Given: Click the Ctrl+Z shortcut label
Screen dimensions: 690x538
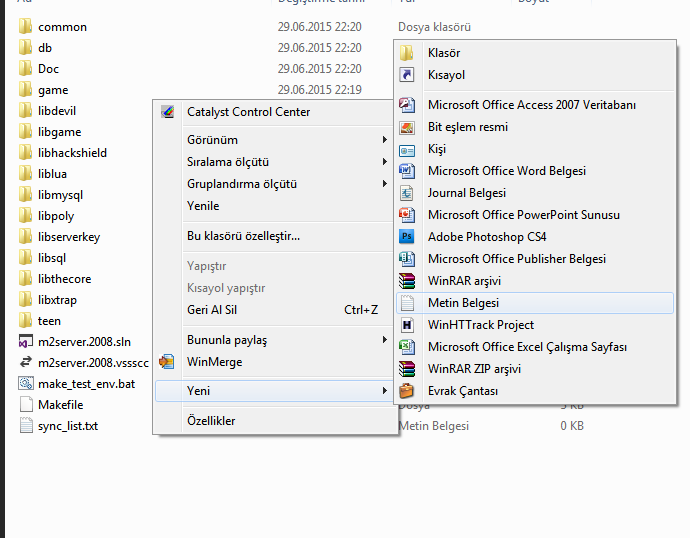Looking at the screenshot, I should click(x=361, y=310).
